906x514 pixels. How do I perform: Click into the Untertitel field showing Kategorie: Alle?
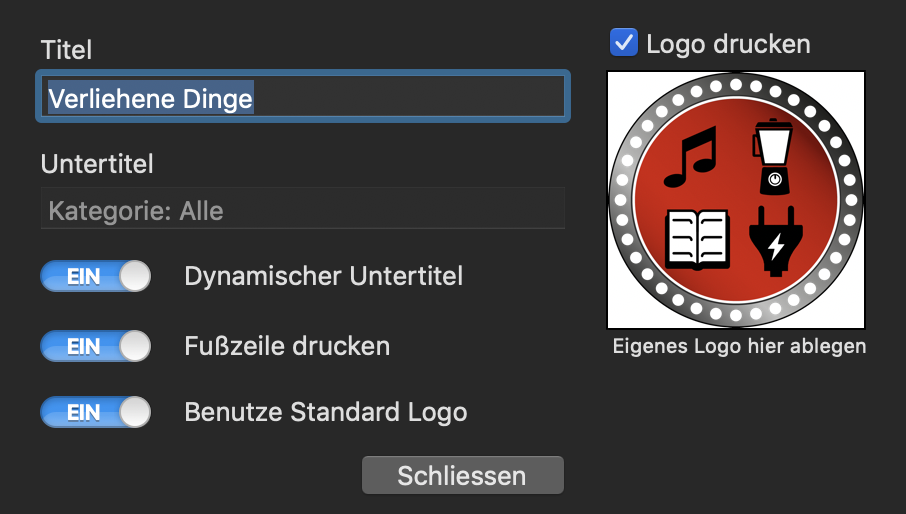tap(303, 208)
